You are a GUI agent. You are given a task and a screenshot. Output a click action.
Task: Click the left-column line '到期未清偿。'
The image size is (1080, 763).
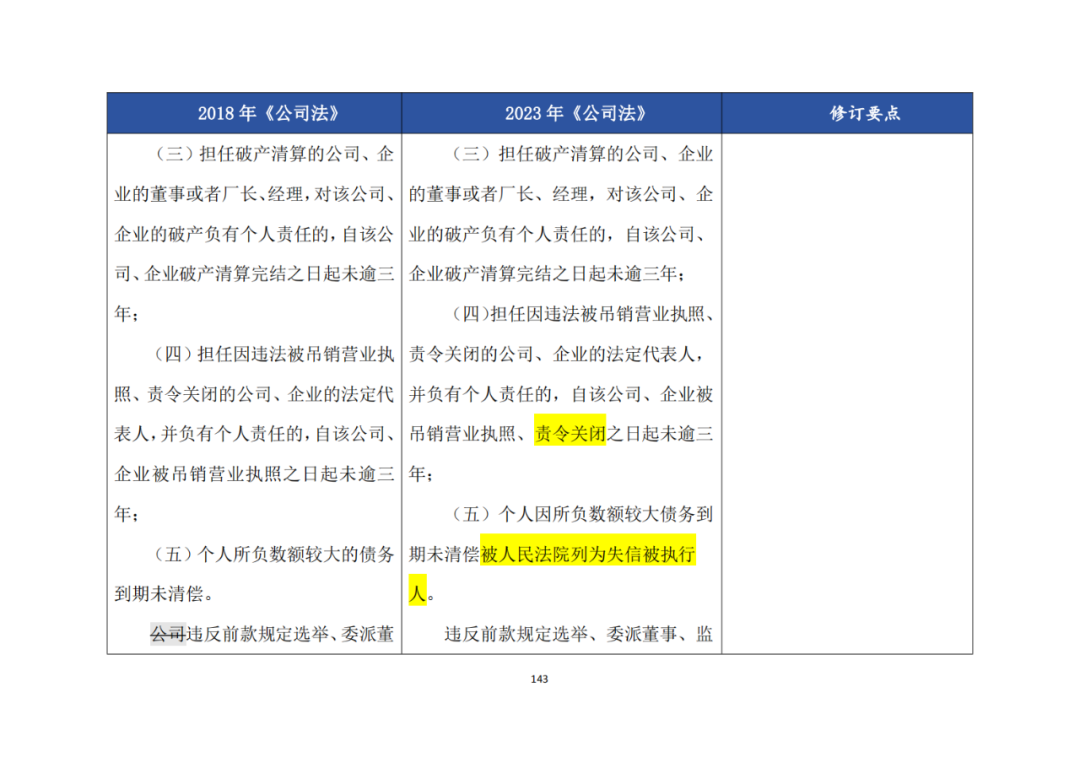coord(164,594)
